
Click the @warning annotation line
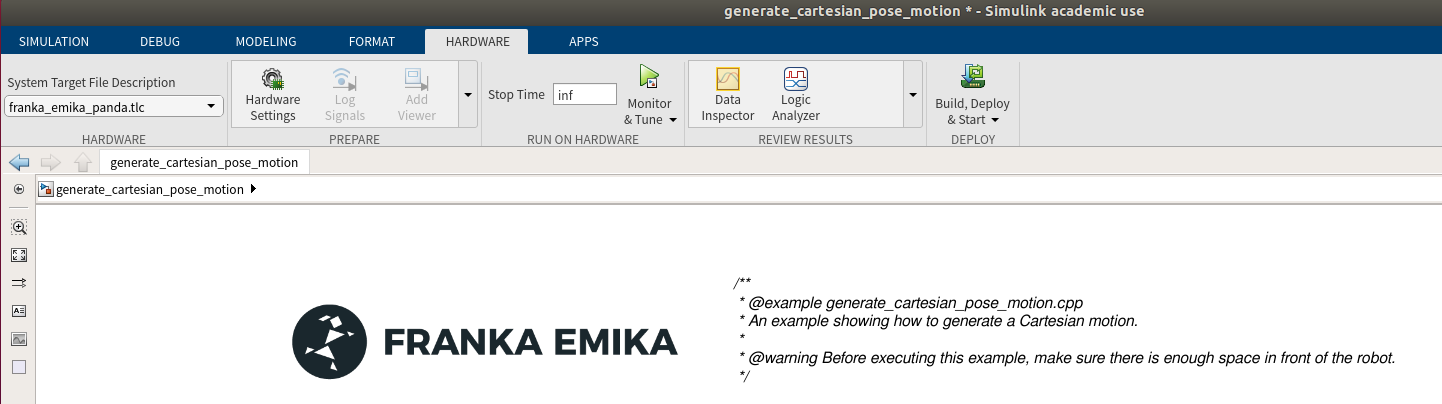click(x=1066, y=358)
